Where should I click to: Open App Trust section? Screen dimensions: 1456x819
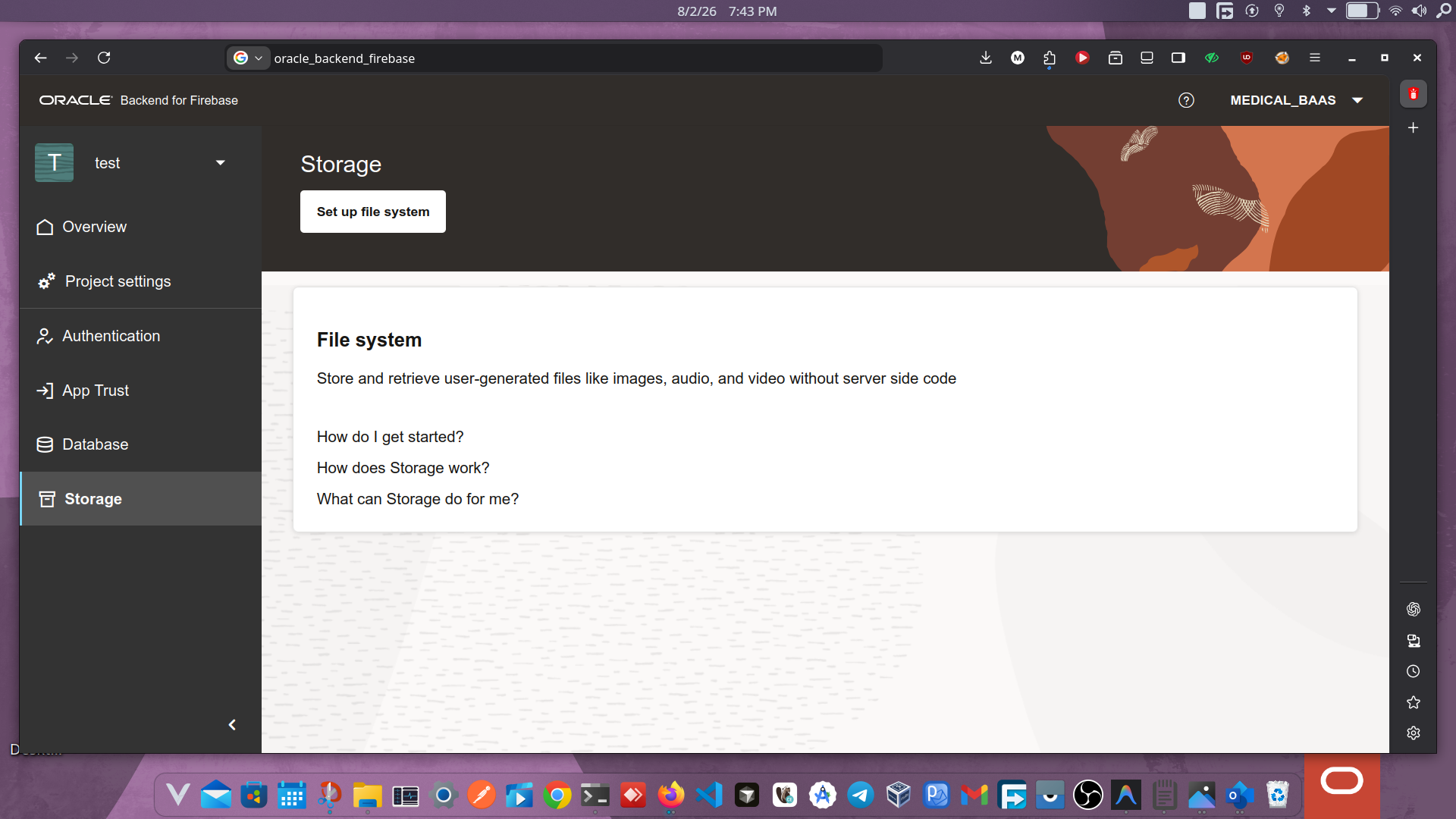point(140,391)
